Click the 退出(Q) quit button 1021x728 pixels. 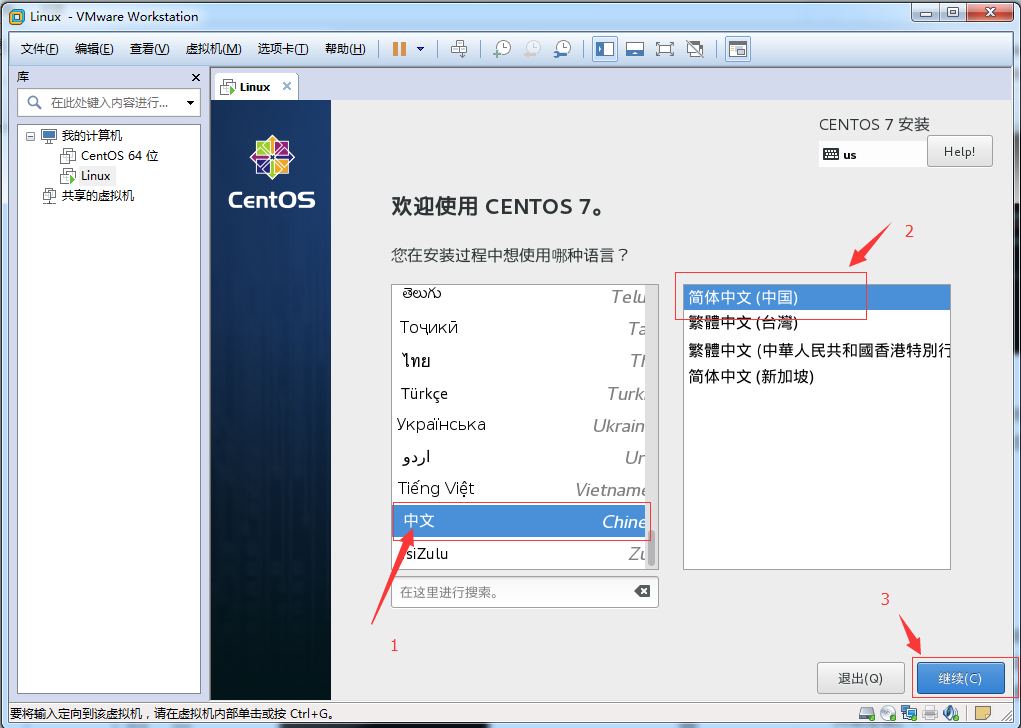860,679
